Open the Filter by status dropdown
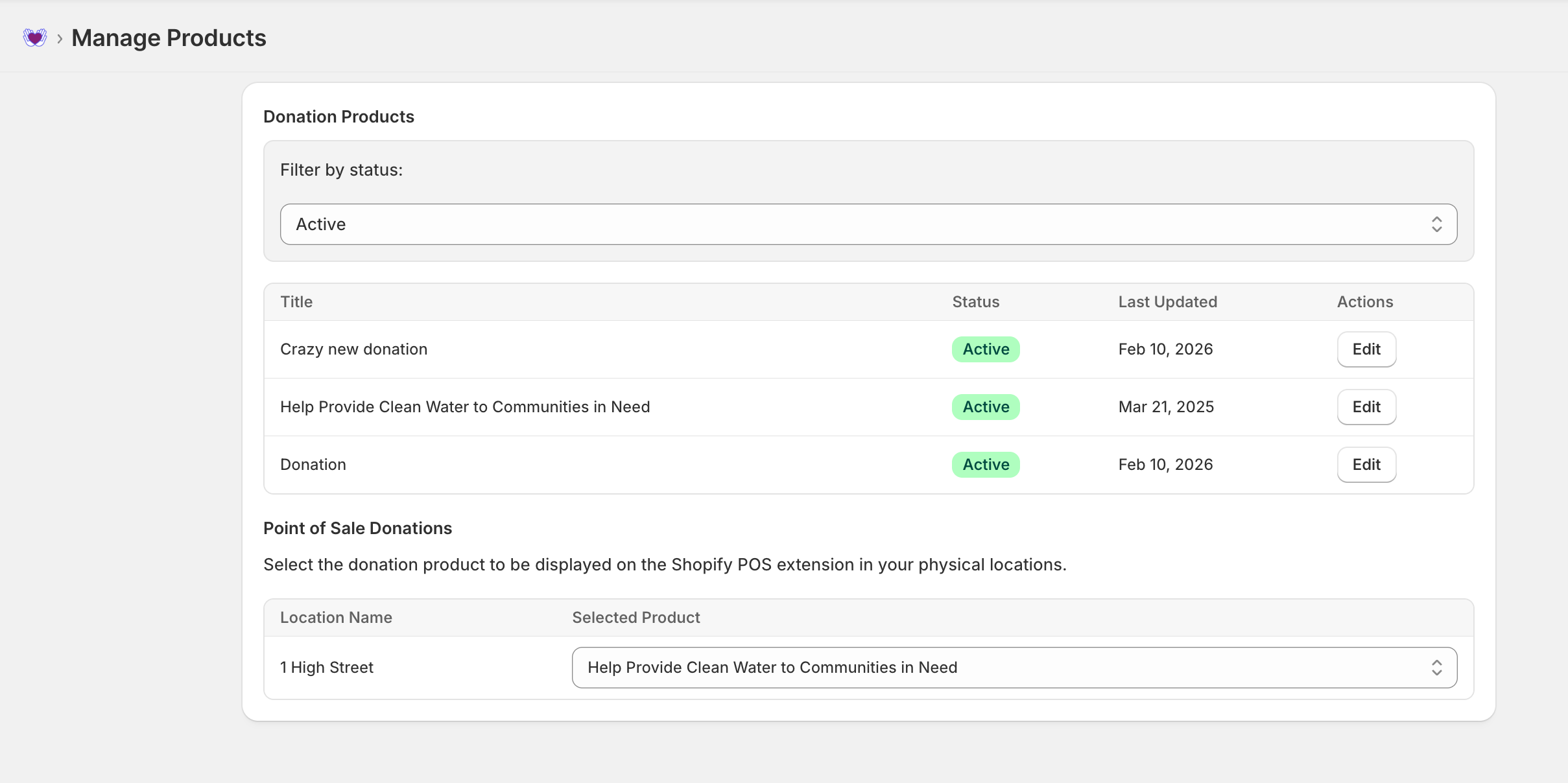1568x783 pixels. (868, 224)
